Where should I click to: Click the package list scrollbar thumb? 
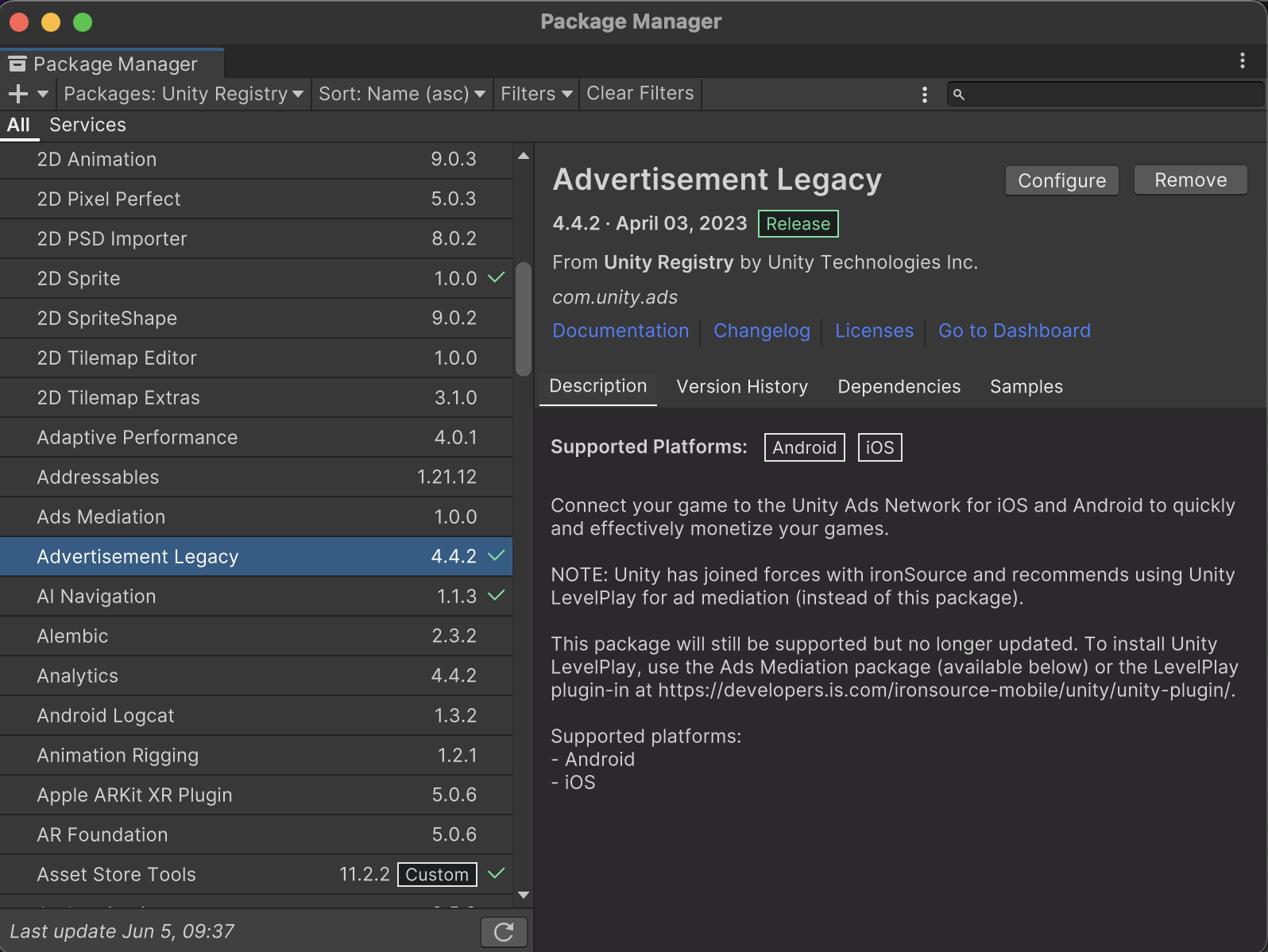(524, 319)
